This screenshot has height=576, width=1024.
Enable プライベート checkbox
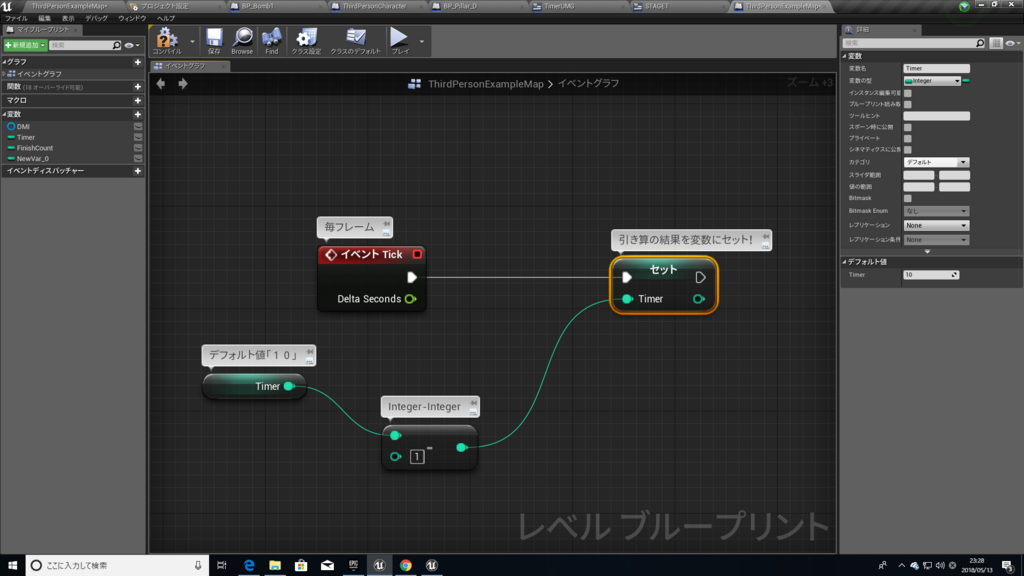click(908, 138)
